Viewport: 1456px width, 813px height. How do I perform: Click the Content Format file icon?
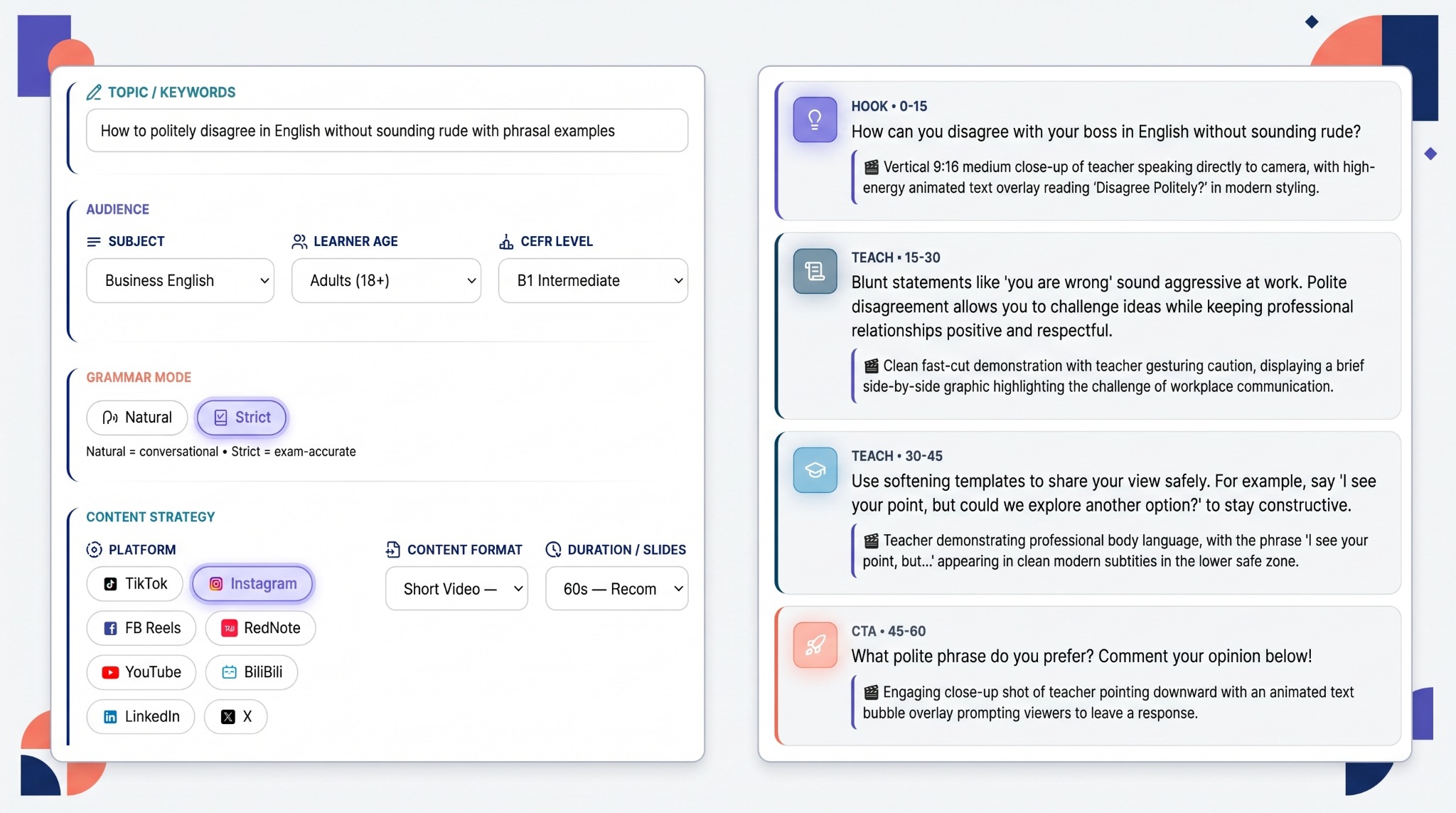[392, 550]
